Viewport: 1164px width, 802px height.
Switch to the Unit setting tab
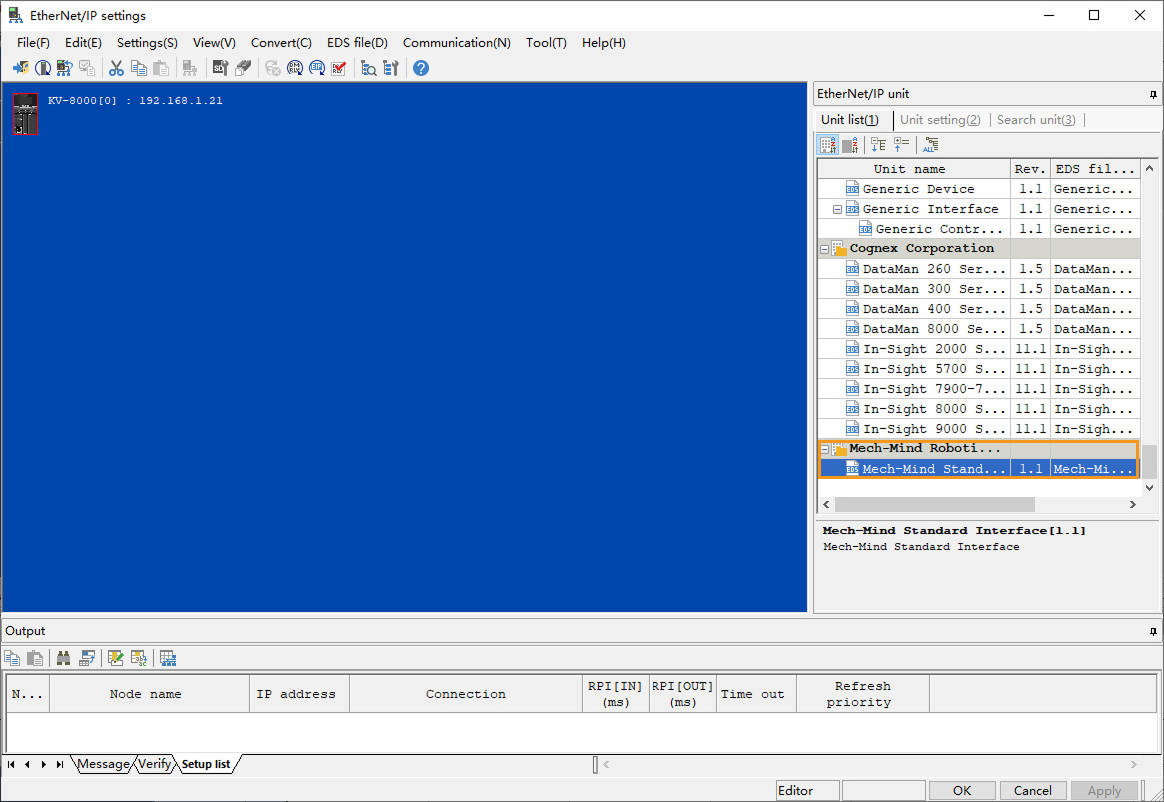coord(938,119)
